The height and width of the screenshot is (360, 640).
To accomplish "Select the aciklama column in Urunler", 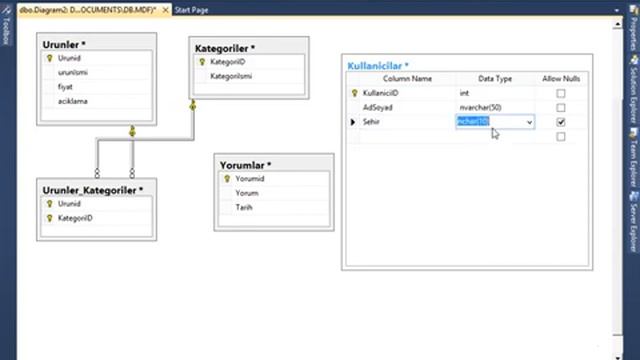I will point(73,101).
